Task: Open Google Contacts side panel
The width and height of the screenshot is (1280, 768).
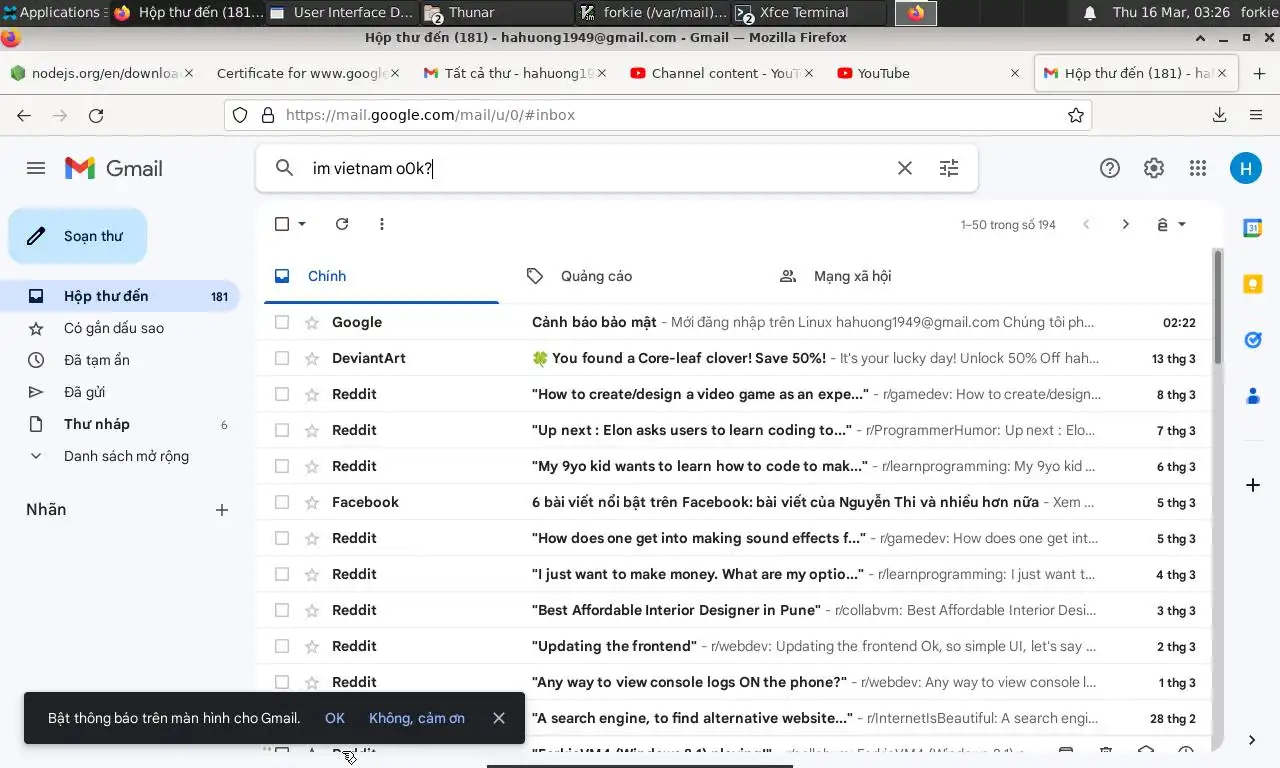Action: 1253,397
